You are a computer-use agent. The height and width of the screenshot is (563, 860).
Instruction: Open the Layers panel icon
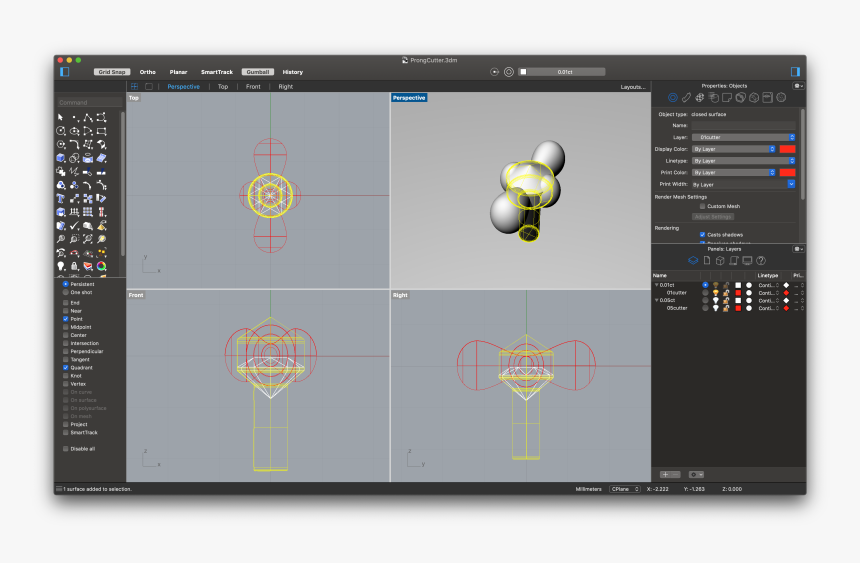(x=692, y=260)
